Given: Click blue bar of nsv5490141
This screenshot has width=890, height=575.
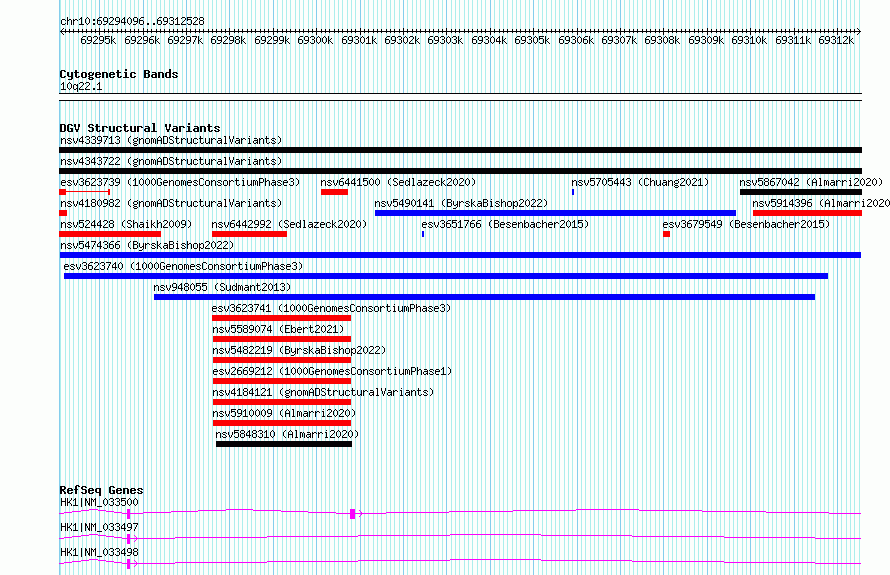Looking at the screenshot, I should point(555,213).
